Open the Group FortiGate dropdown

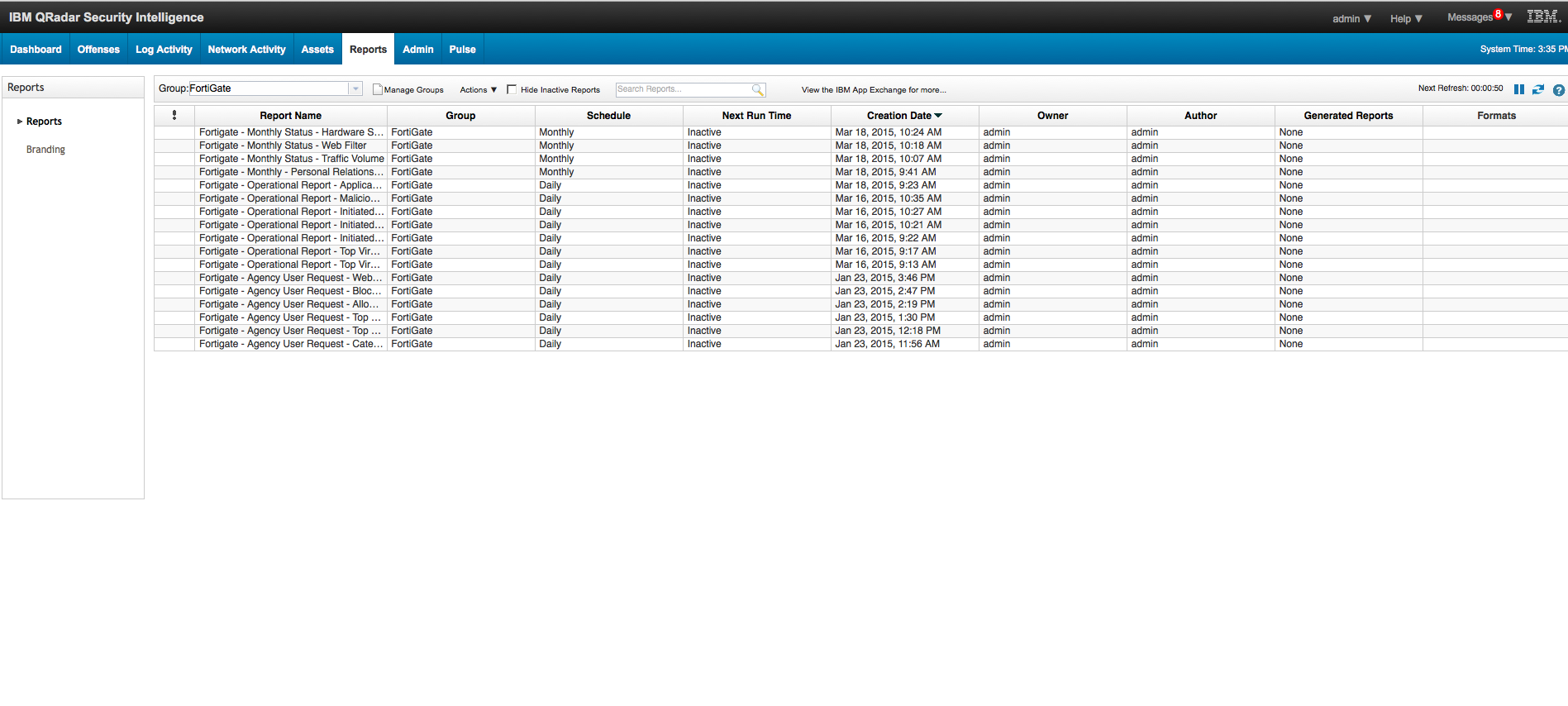coord(355,88)
